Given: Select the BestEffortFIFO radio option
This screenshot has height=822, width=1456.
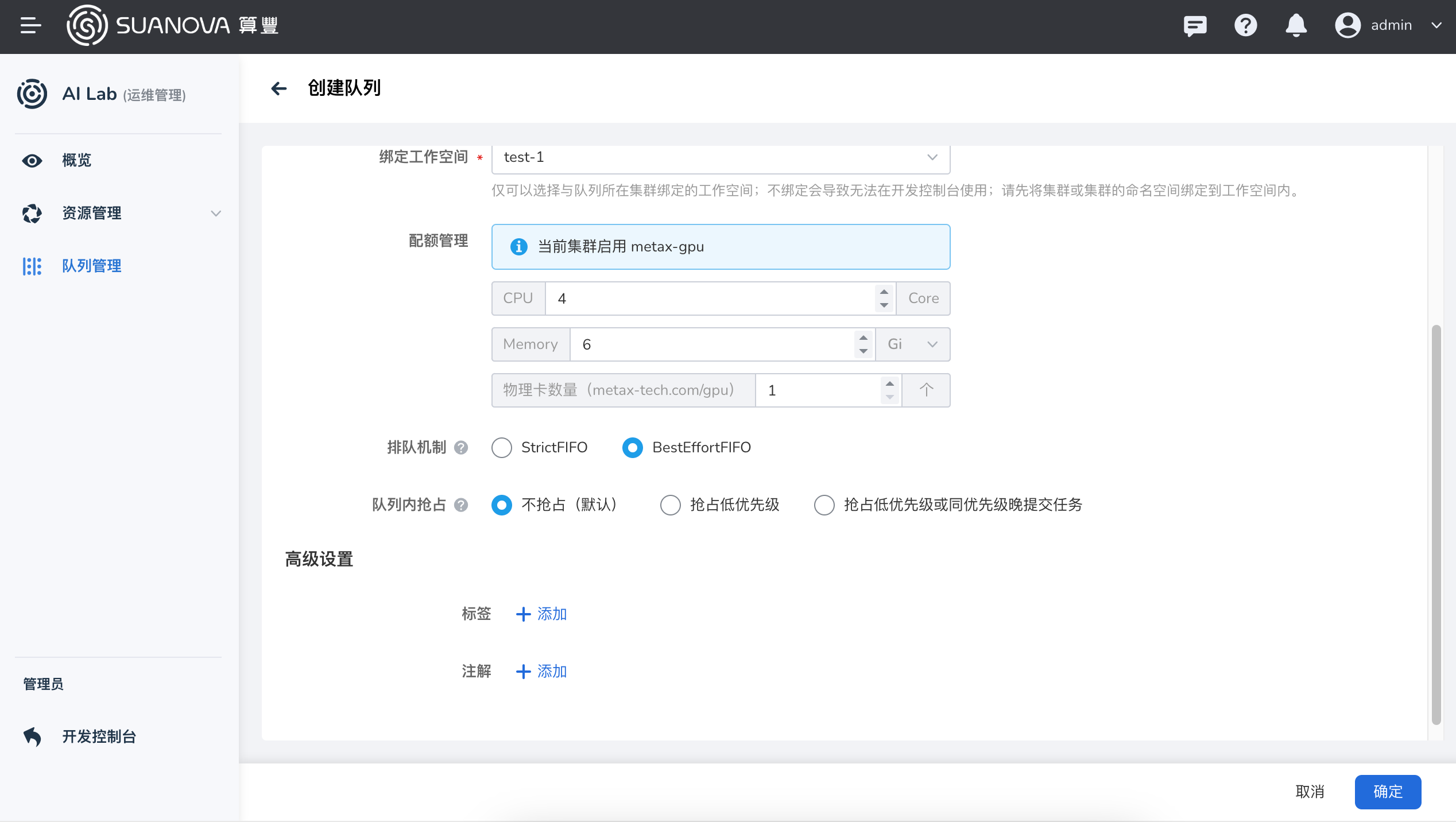Looking at the screenshot, I should [632, 448].
